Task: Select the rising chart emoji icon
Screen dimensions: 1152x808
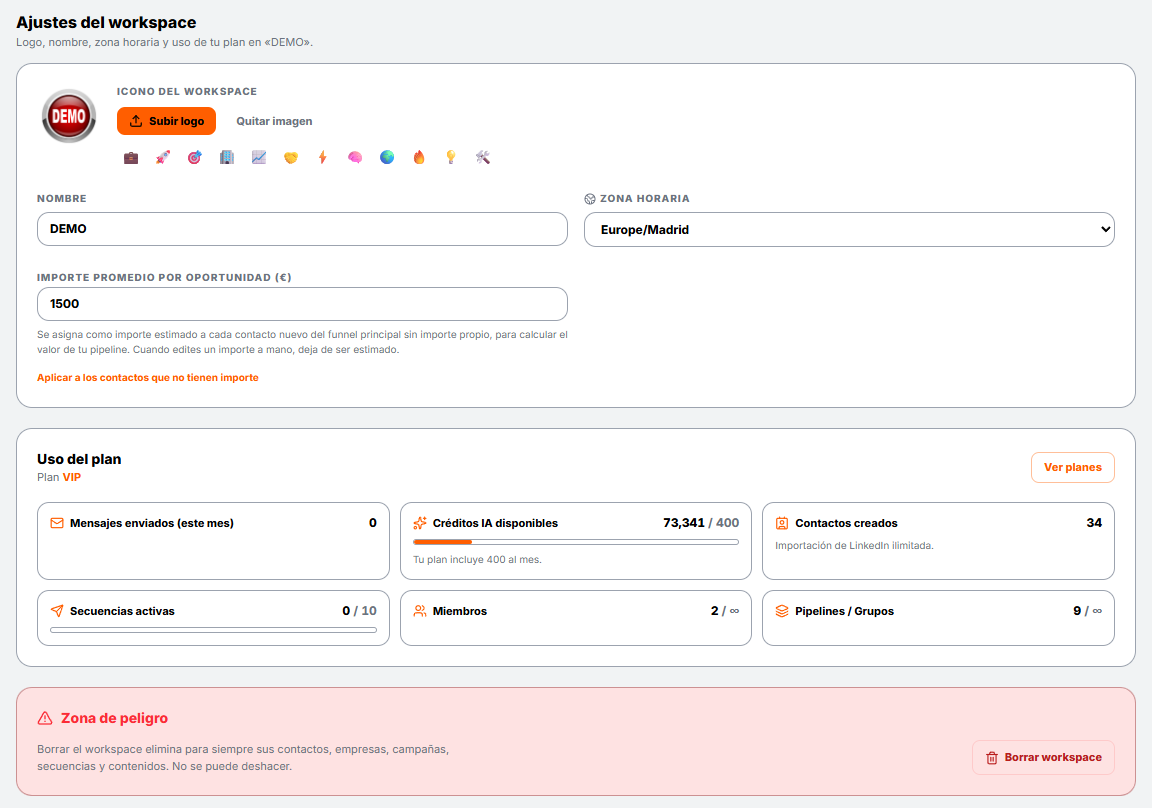Action: click(x=259, y=157)
